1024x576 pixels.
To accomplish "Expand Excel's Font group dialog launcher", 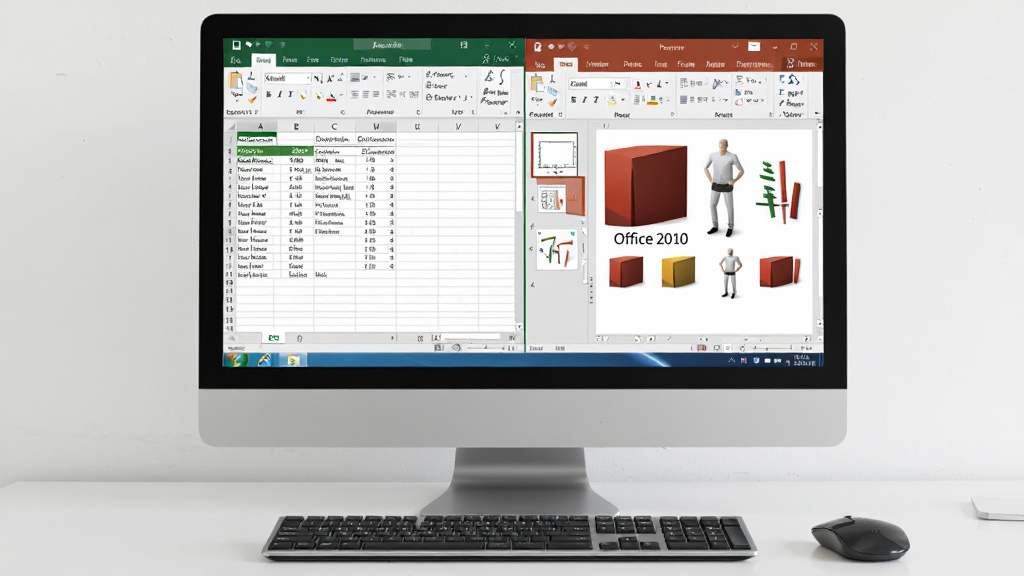I will [x=343, y=112].
